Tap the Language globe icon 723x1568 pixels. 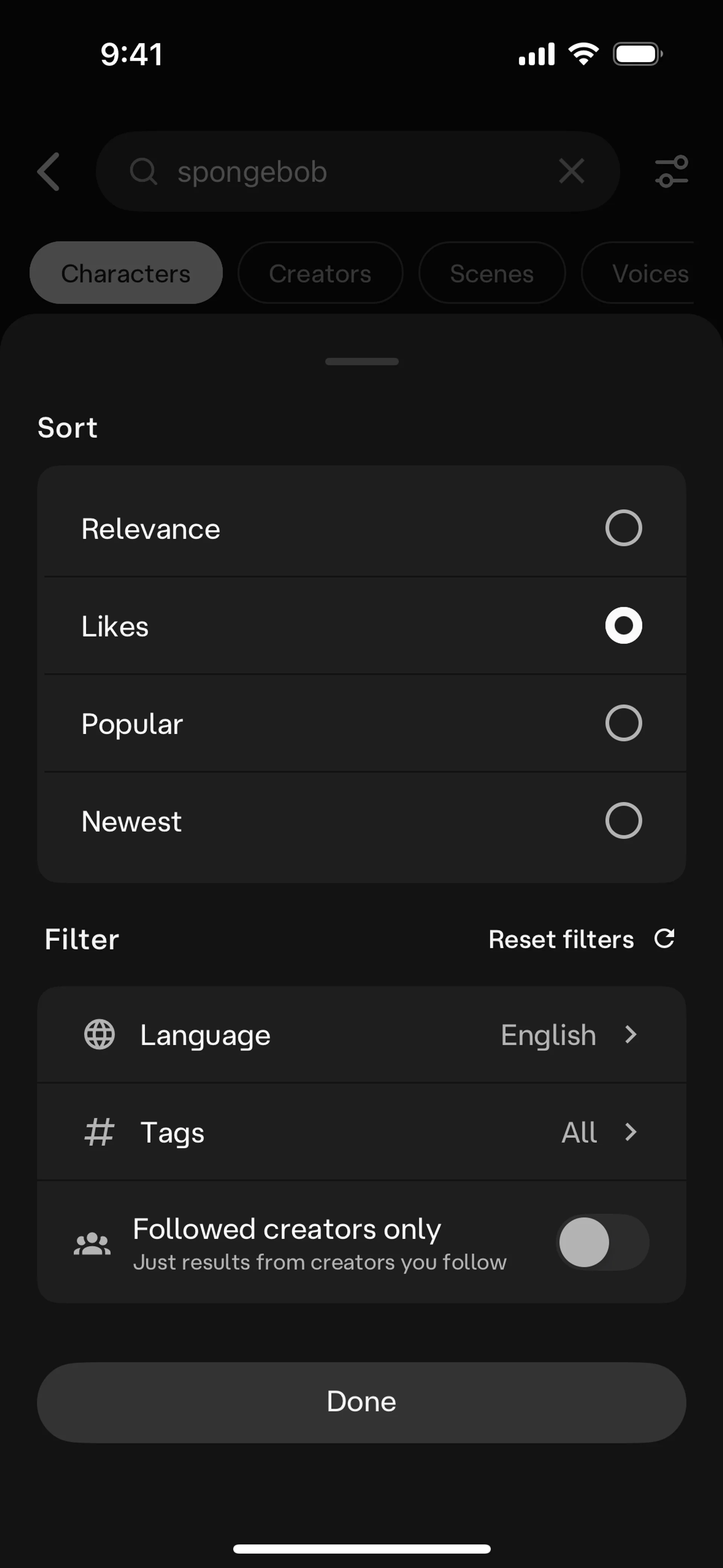click(x=99, y=1034)
